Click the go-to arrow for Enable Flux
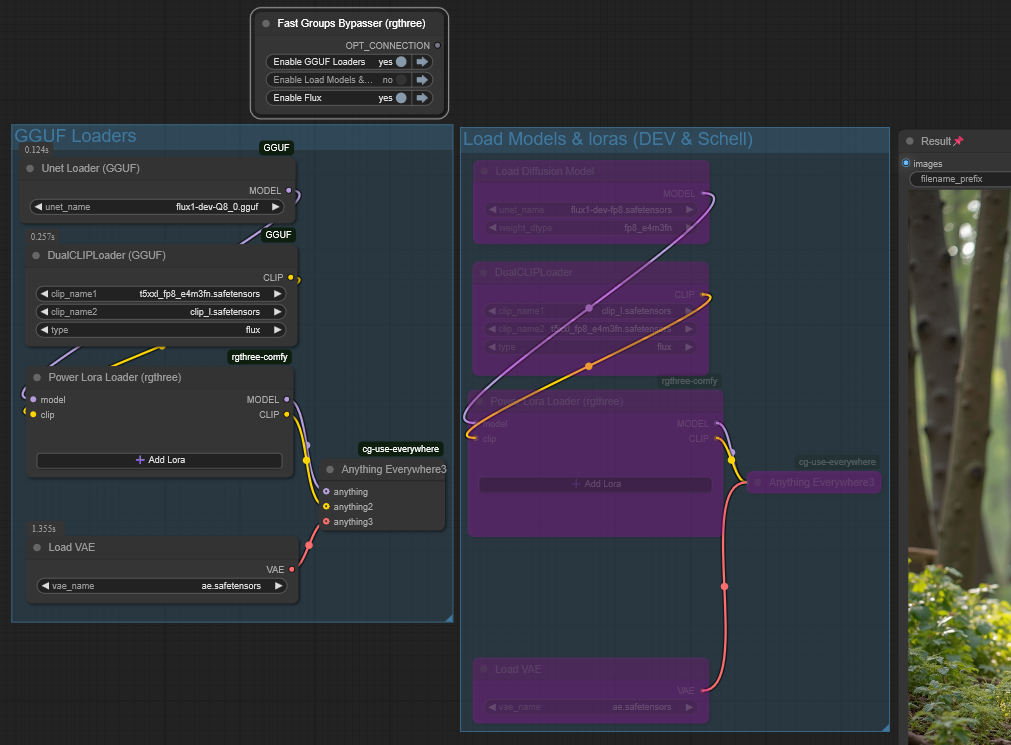 tap(422, 98)
